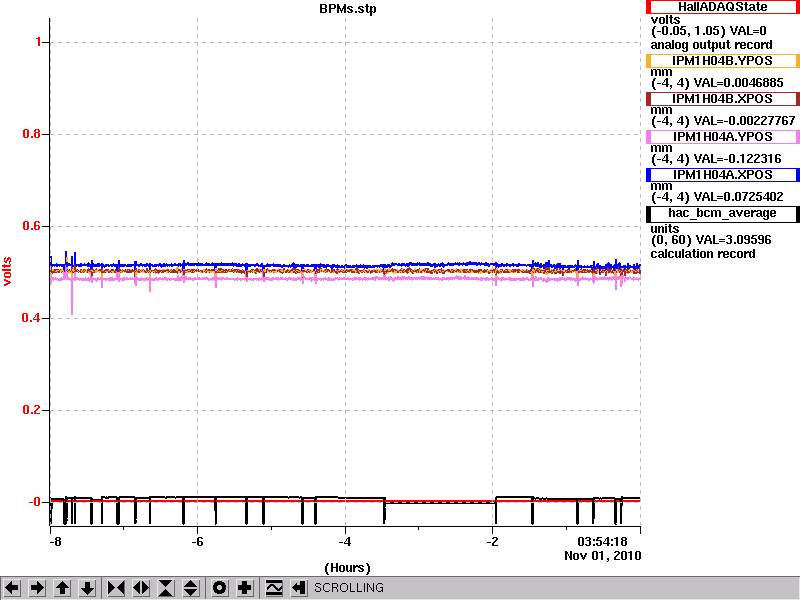This screenshot has height=600, width=800.
Task: Click the curve graph mode toolbar icon
Action: [x=274, y=588]
